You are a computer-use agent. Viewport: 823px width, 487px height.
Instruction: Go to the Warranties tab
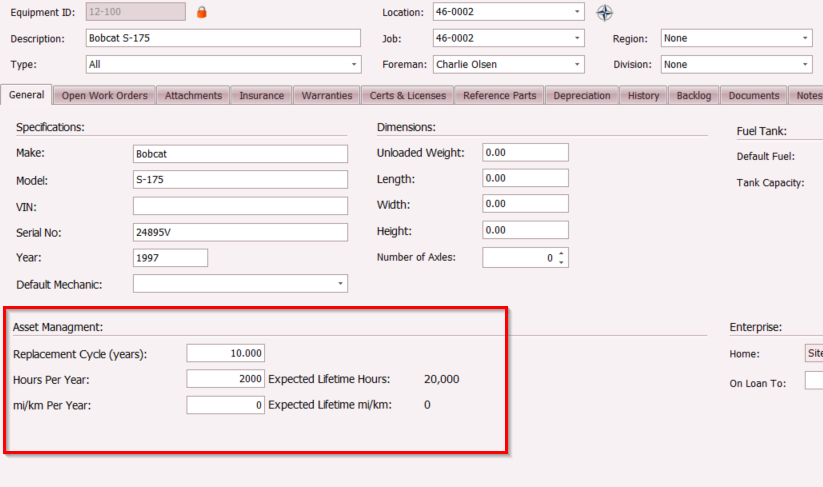327,96
